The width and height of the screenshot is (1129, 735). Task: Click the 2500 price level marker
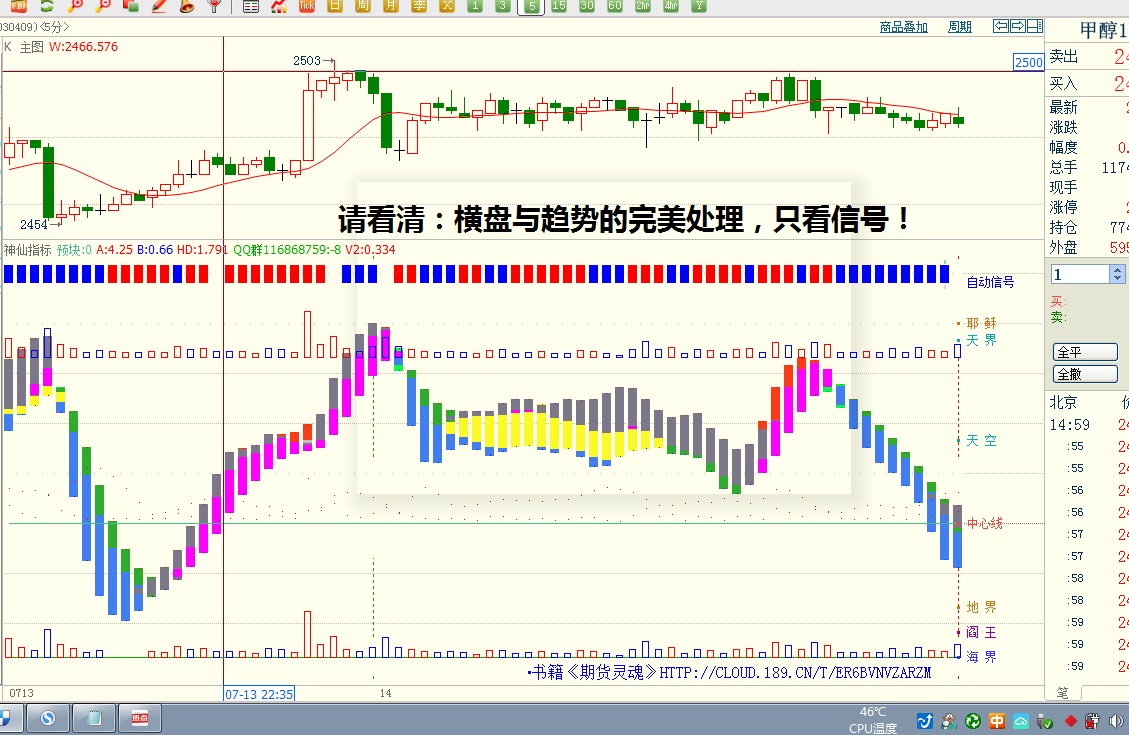tap(1028, 62)
